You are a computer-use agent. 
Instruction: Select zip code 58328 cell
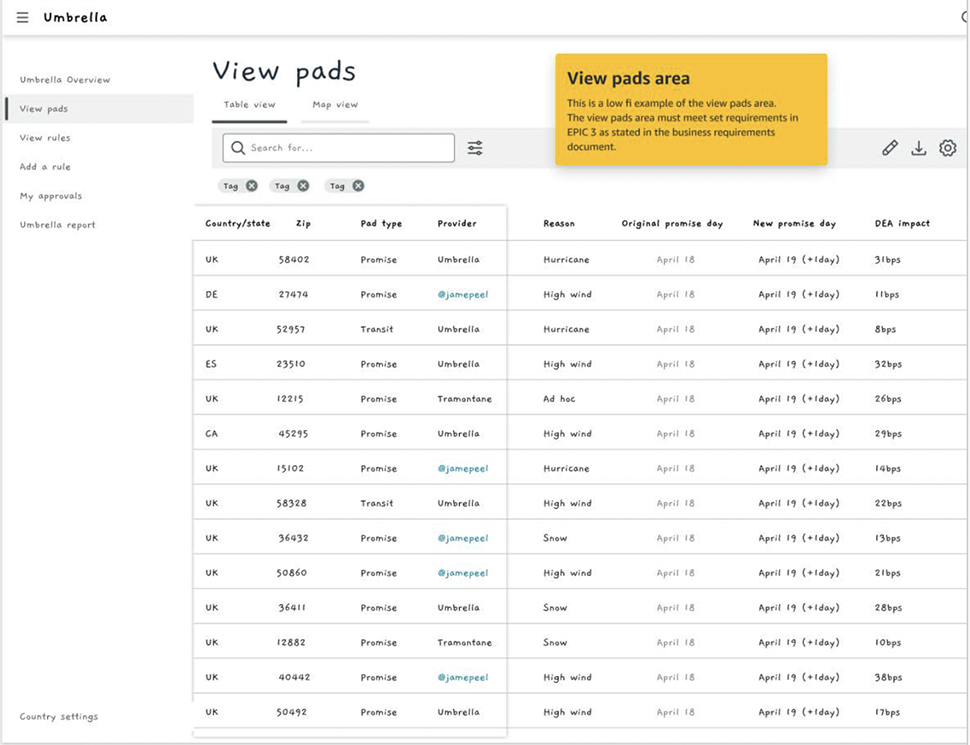tap(291, 503)
